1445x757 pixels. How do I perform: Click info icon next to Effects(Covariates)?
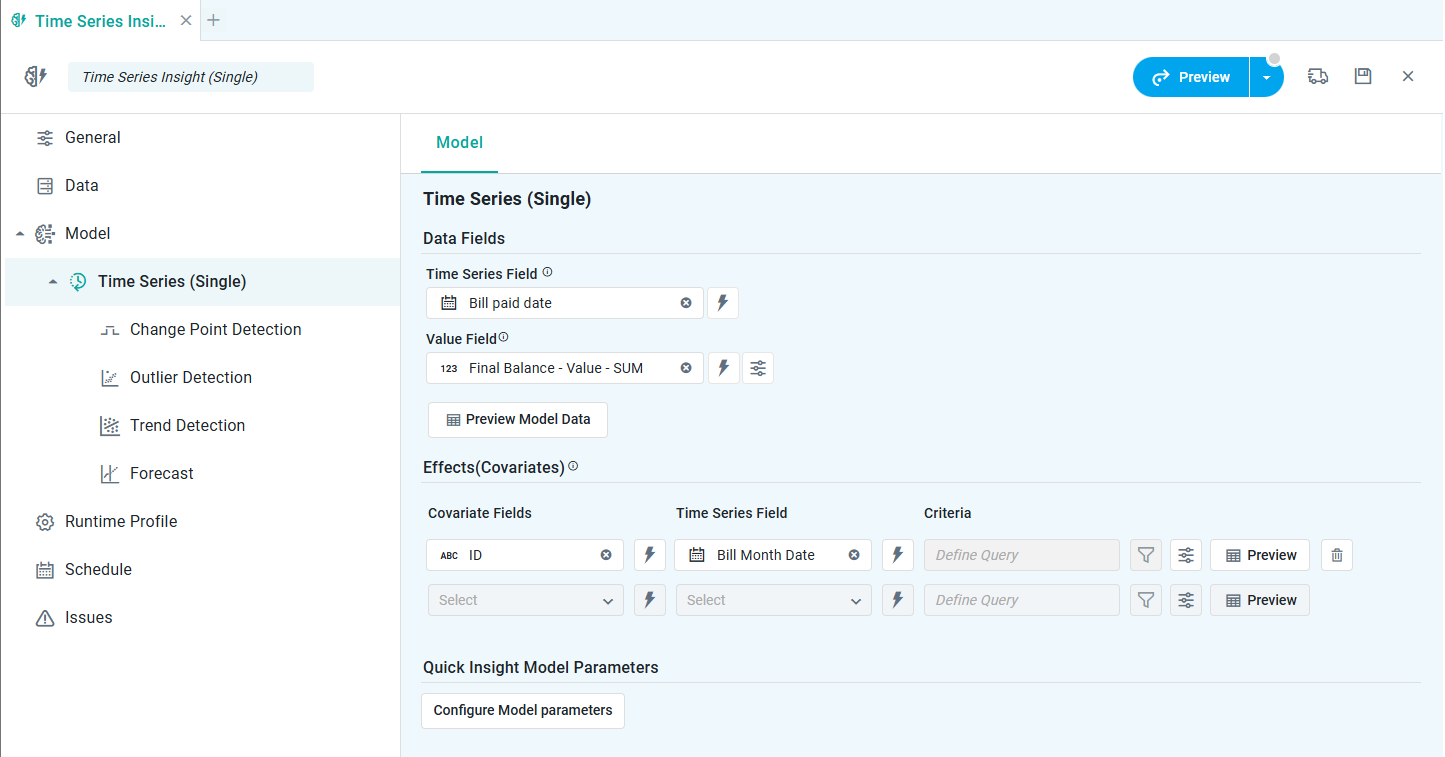573,466
